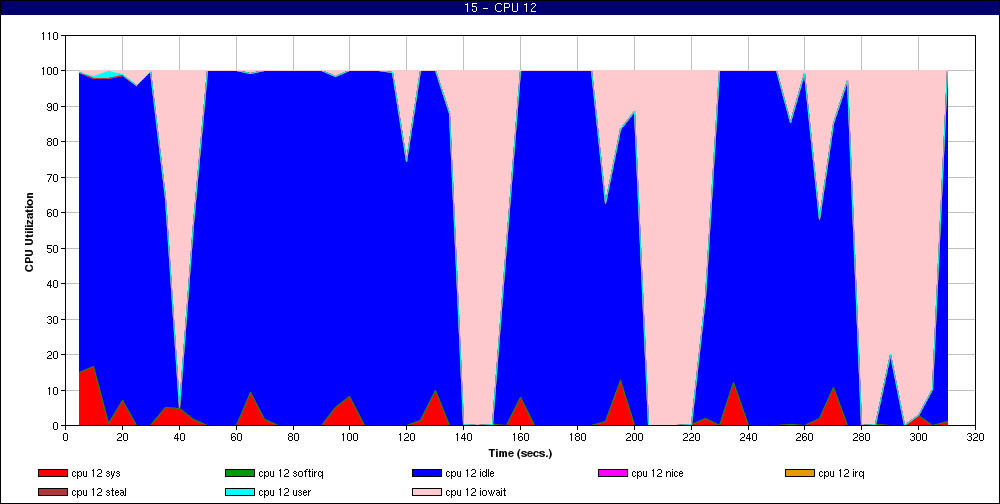This screenshot has width=1000, height=504.
Task: Click the brown cpu 12 steal legend swatch
Action: pos(52,493)
